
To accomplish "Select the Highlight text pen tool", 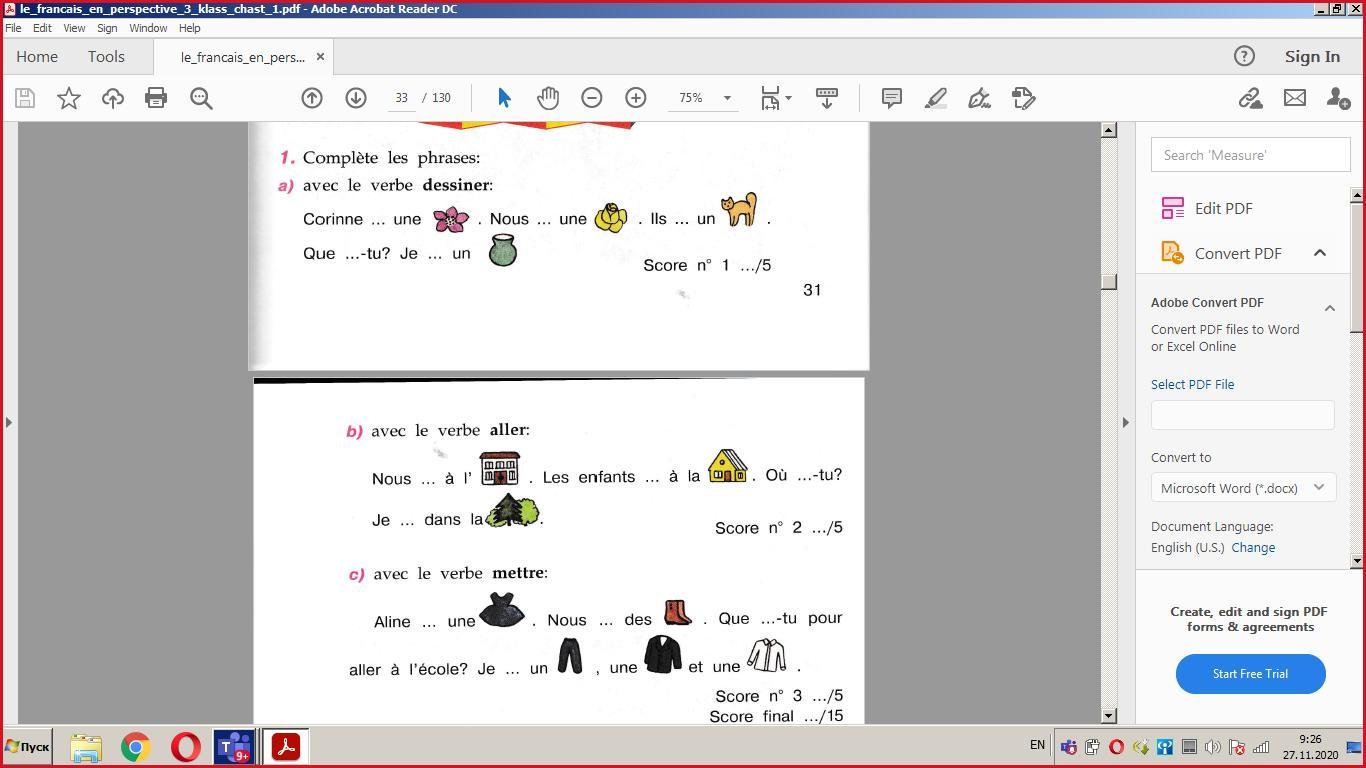I will click(936, 98).
